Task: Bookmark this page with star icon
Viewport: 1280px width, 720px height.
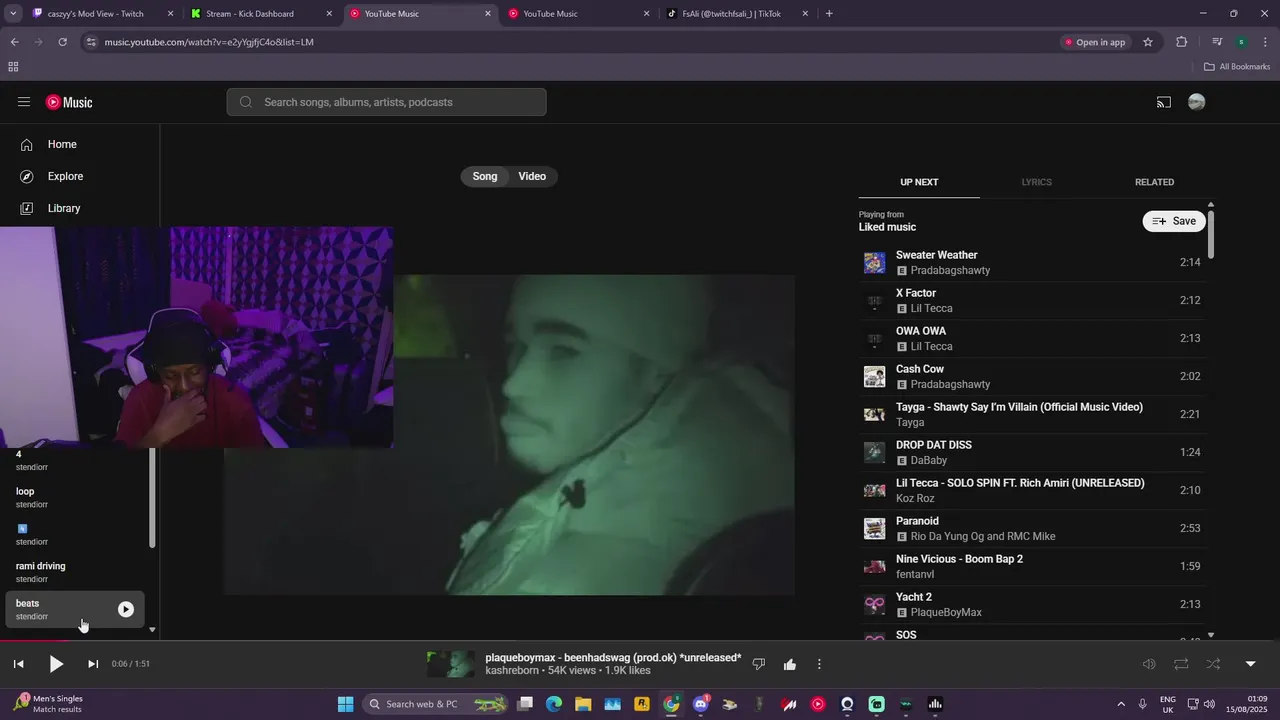Action: [x=1148, y=42]
